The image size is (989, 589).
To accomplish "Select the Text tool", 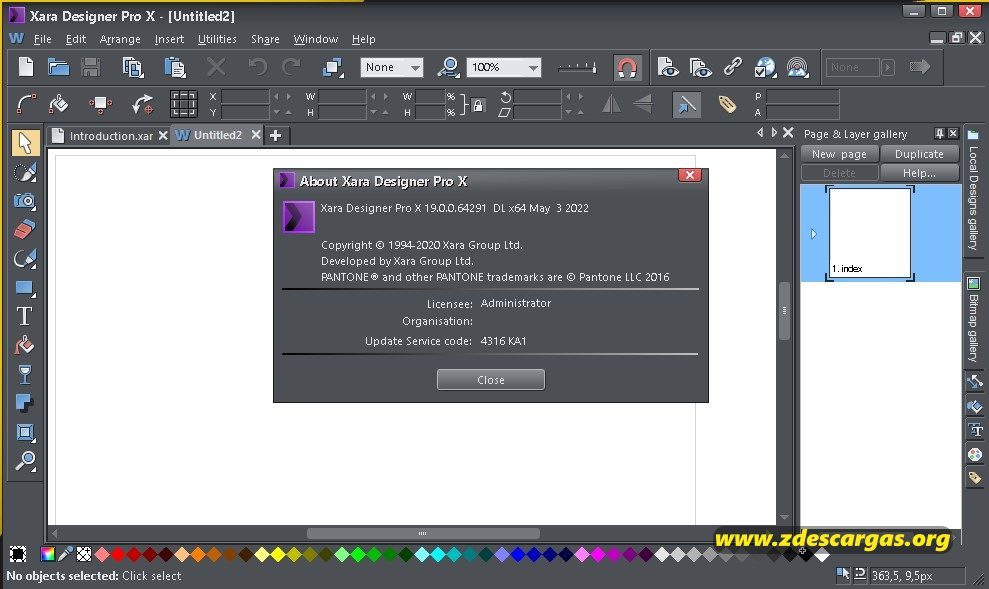I will pyautogui.click(x=25, y=316).
